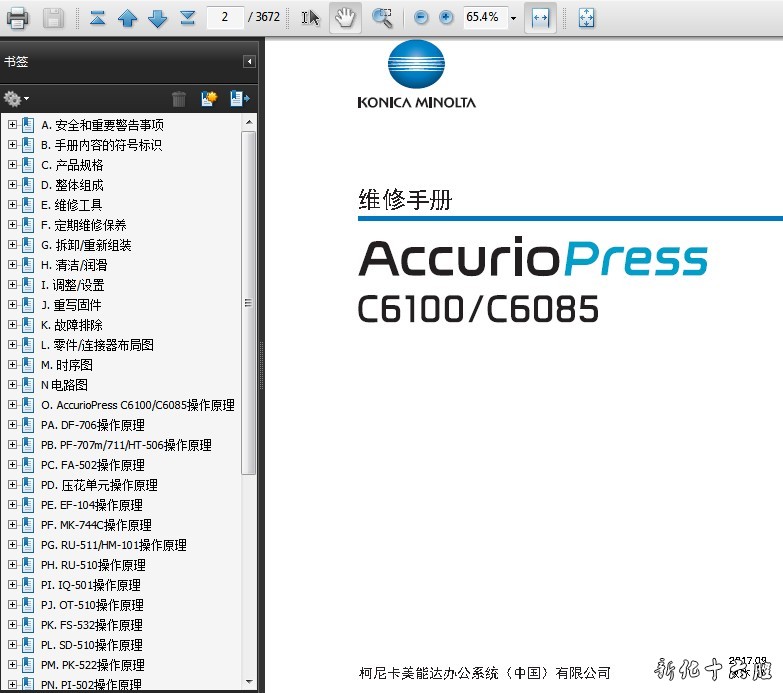
Task: Toggle fit-width scrolling mode
Action: pos(540,17)
